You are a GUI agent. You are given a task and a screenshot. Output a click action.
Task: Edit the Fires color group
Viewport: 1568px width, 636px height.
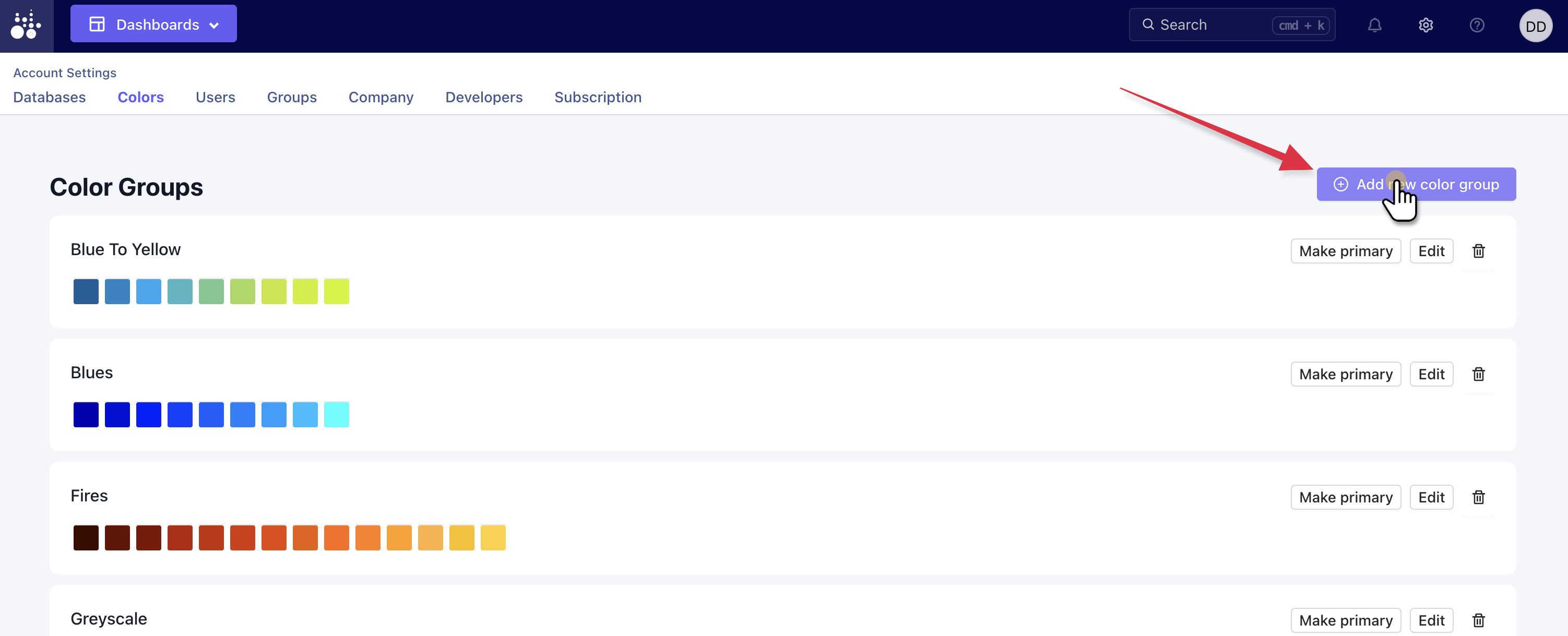click(1431, 497)
